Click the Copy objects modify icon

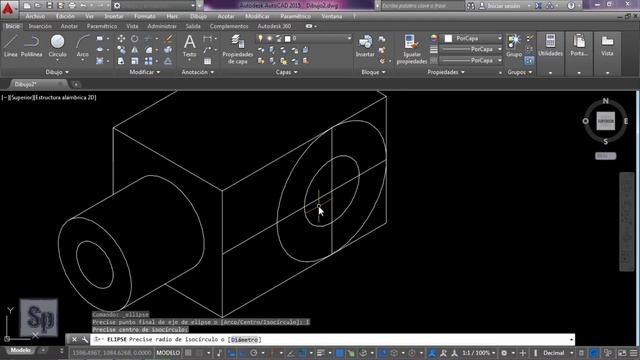click(121, 50)
